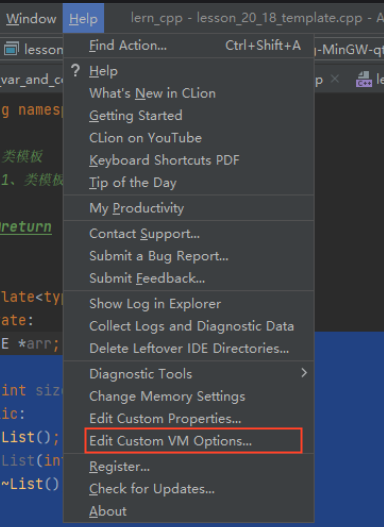The width and height of the screenshot is (384, 527).
Task: Click the Ctrl+Shift+A shortcut label
Action: click(x=263, y=45)
